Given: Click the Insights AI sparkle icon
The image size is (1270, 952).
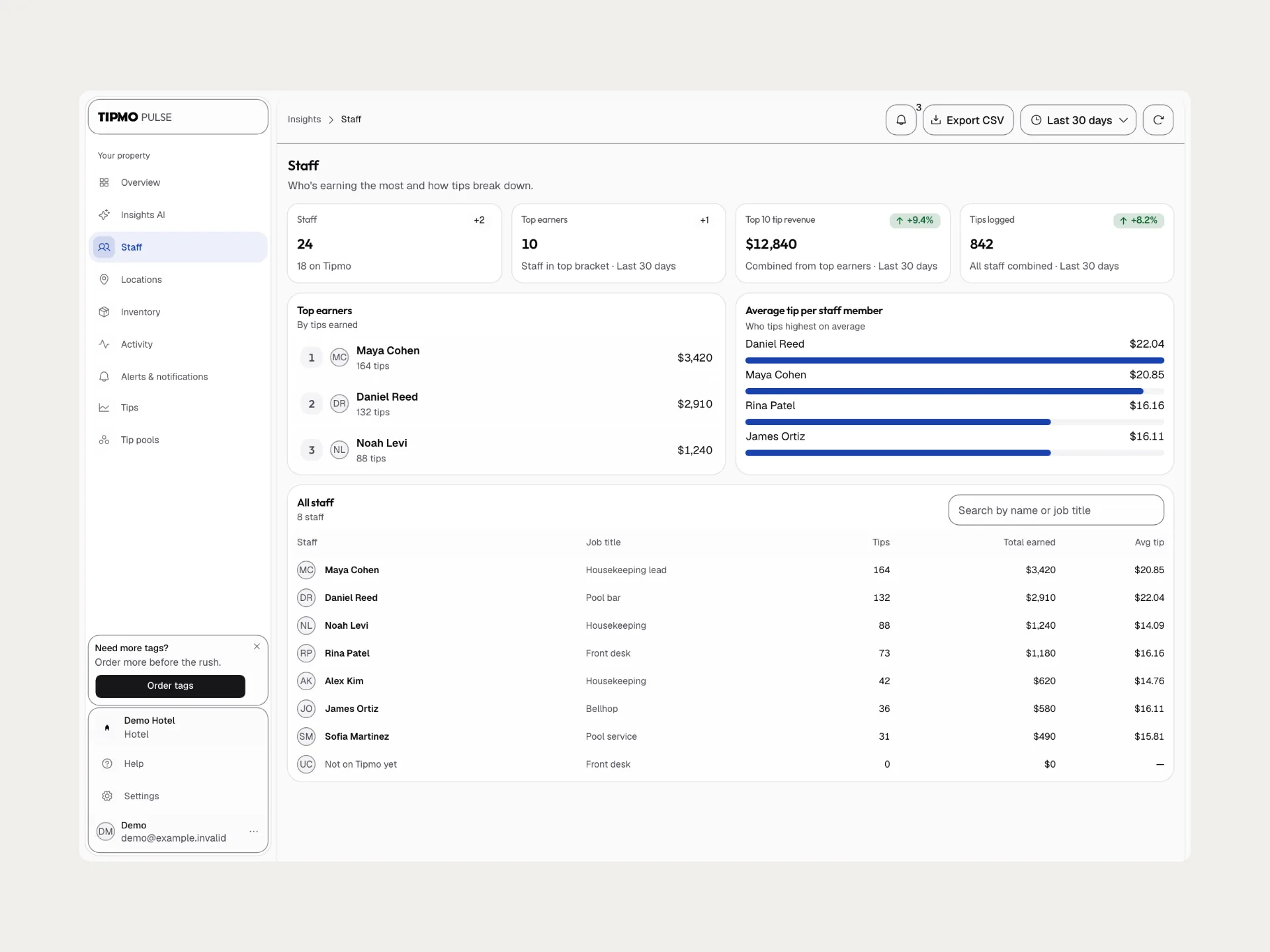Looking at the screenshot, I should click(104, 215).
